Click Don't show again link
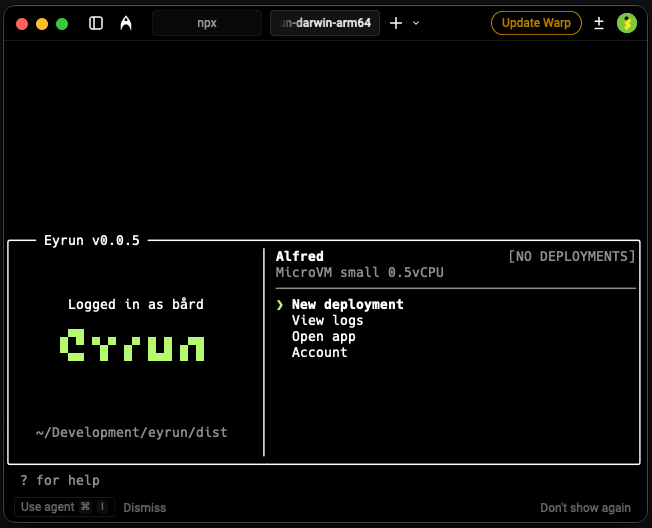 585,508
